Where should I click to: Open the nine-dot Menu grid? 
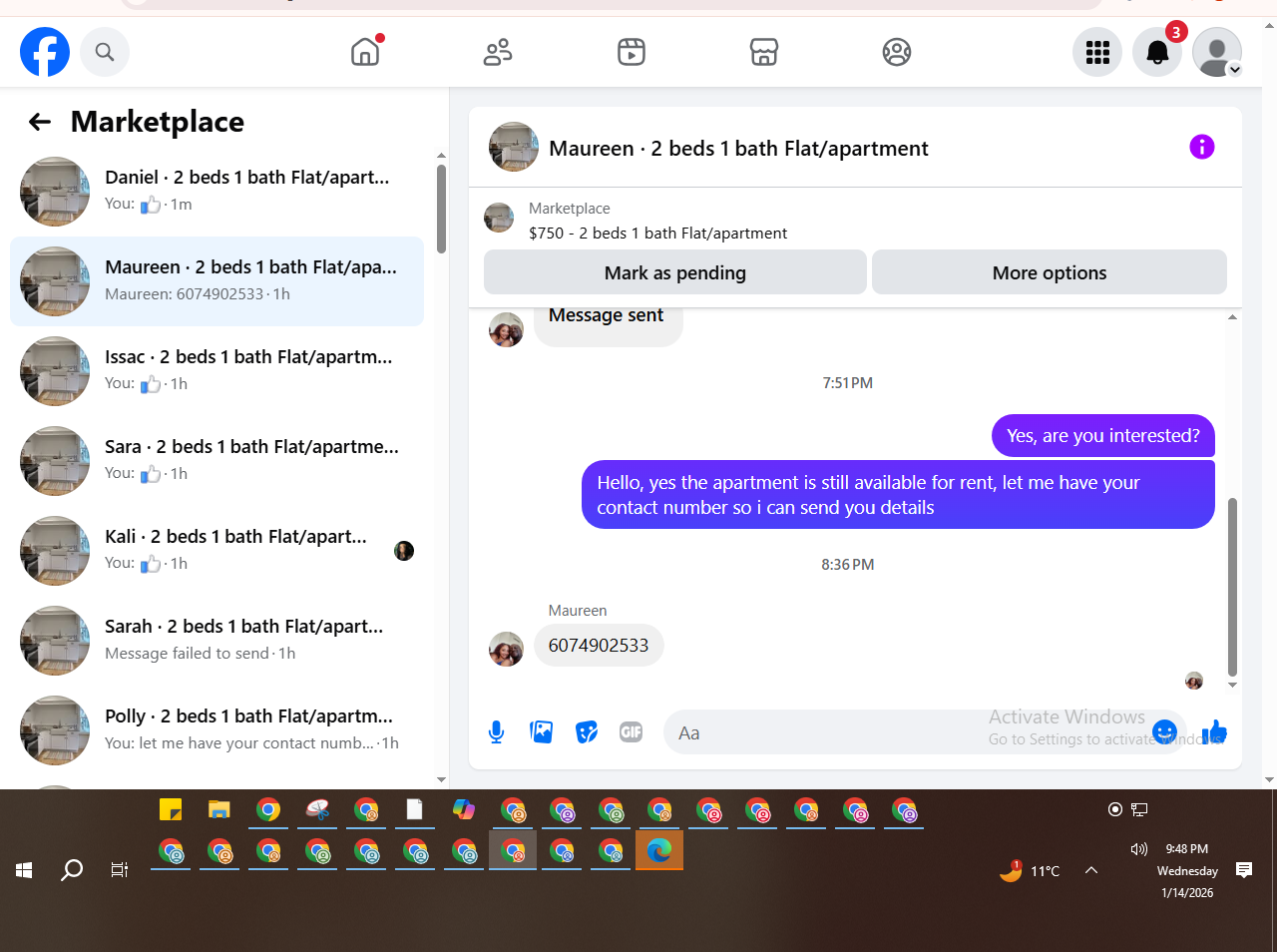tap(1097, 52)
